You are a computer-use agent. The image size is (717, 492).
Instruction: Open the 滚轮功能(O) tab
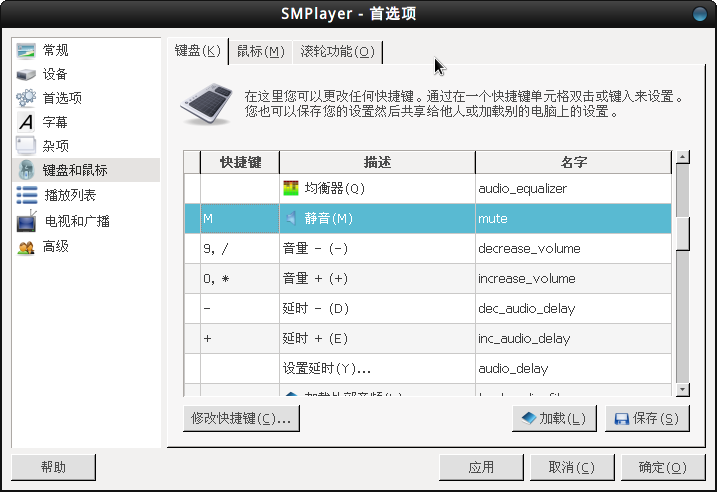(337, 52)
